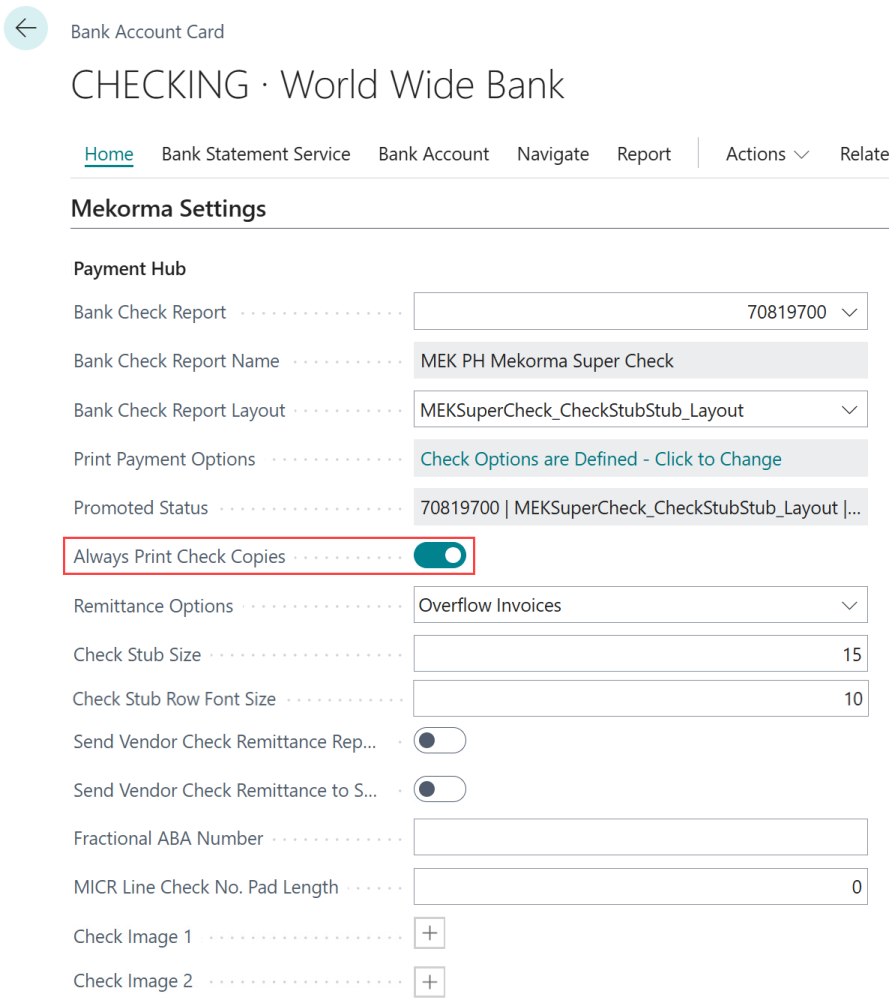Click the Fractional ABA Number field
This screenshot has width=889, height=1000.
(640, 837)
